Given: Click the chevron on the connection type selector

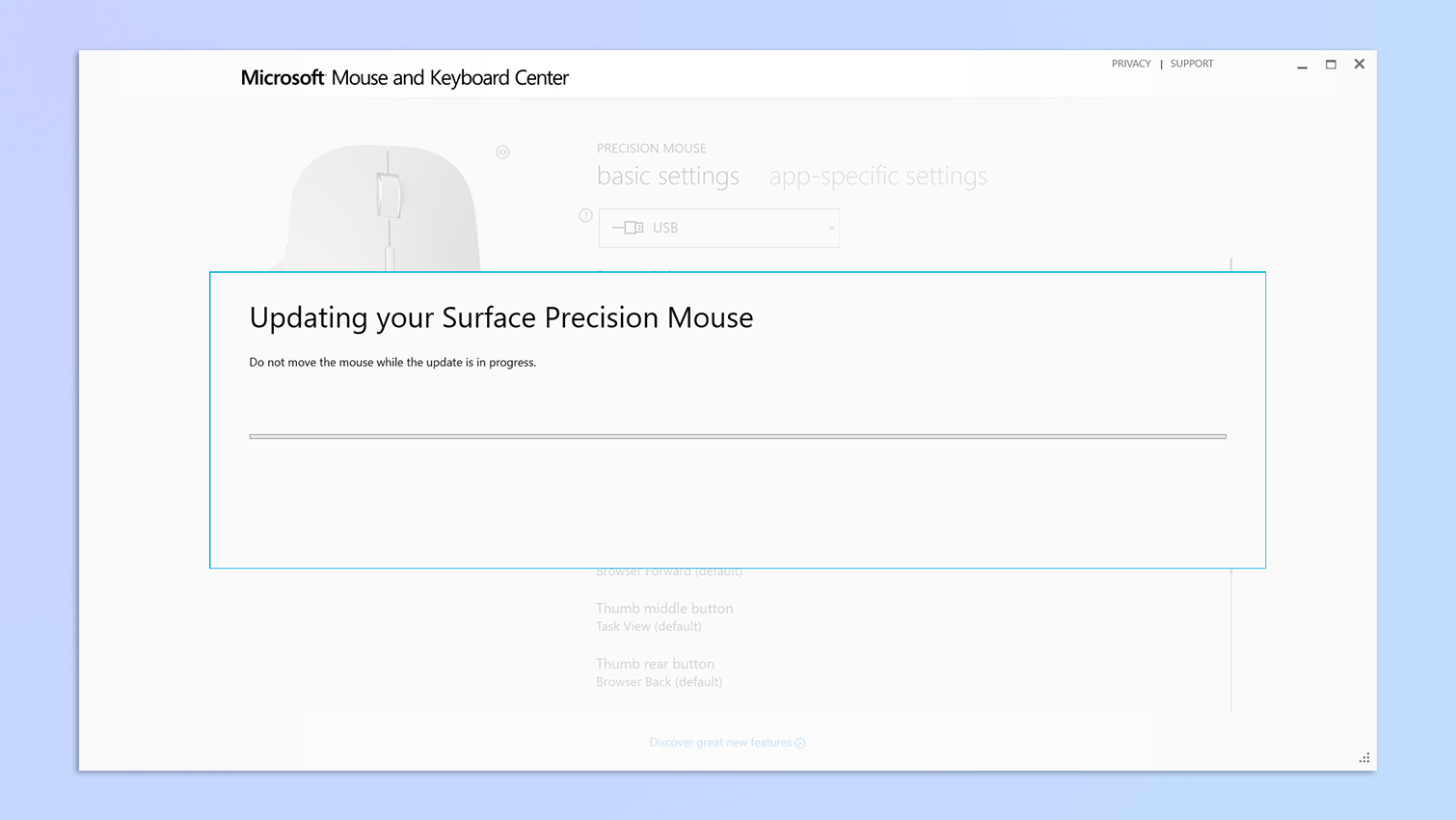Looking at the screenshot, I should [830, 228].
